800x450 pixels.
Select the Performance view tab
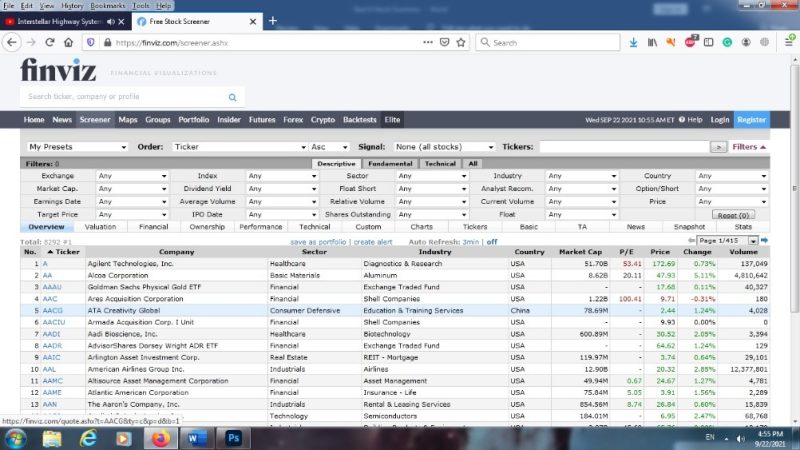[x=261, y=227]
